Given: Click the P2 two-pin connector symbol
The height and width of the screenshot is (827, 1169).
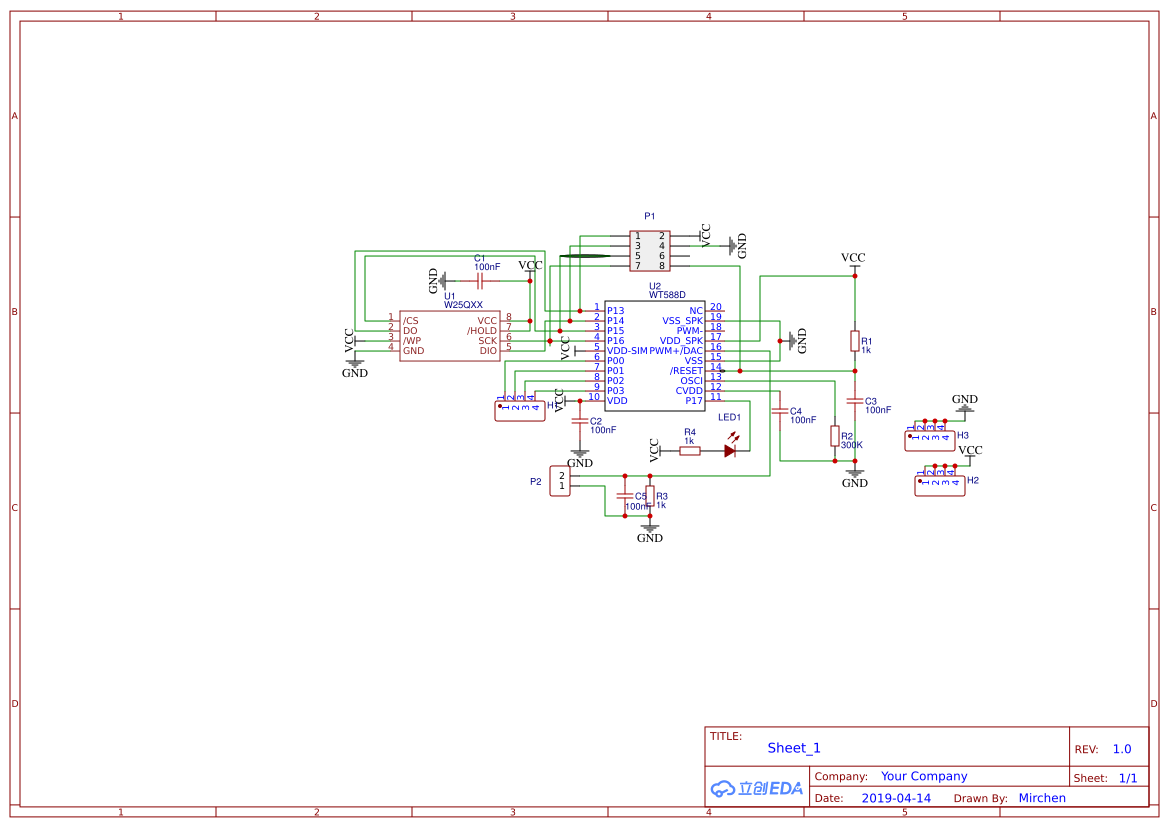Looking at the screenshot, I should [560, 481].
